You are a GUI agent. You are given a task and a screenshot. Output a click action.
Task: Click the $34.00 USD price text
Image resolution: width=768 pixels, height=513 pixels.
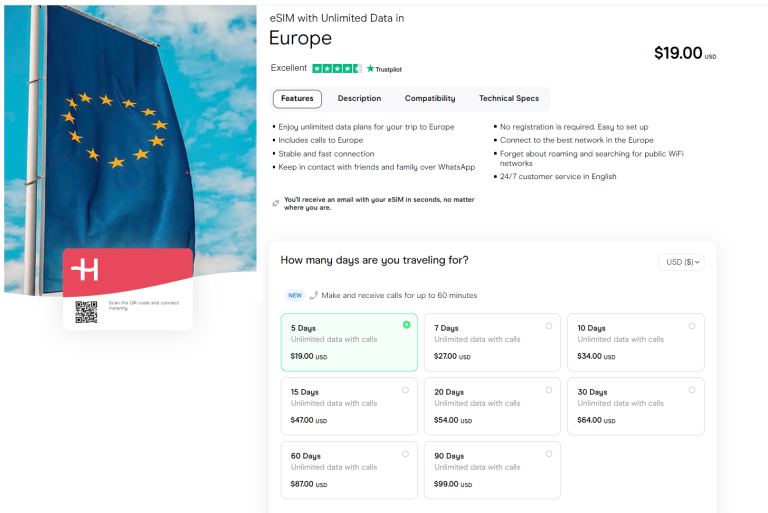coord(596,356)
